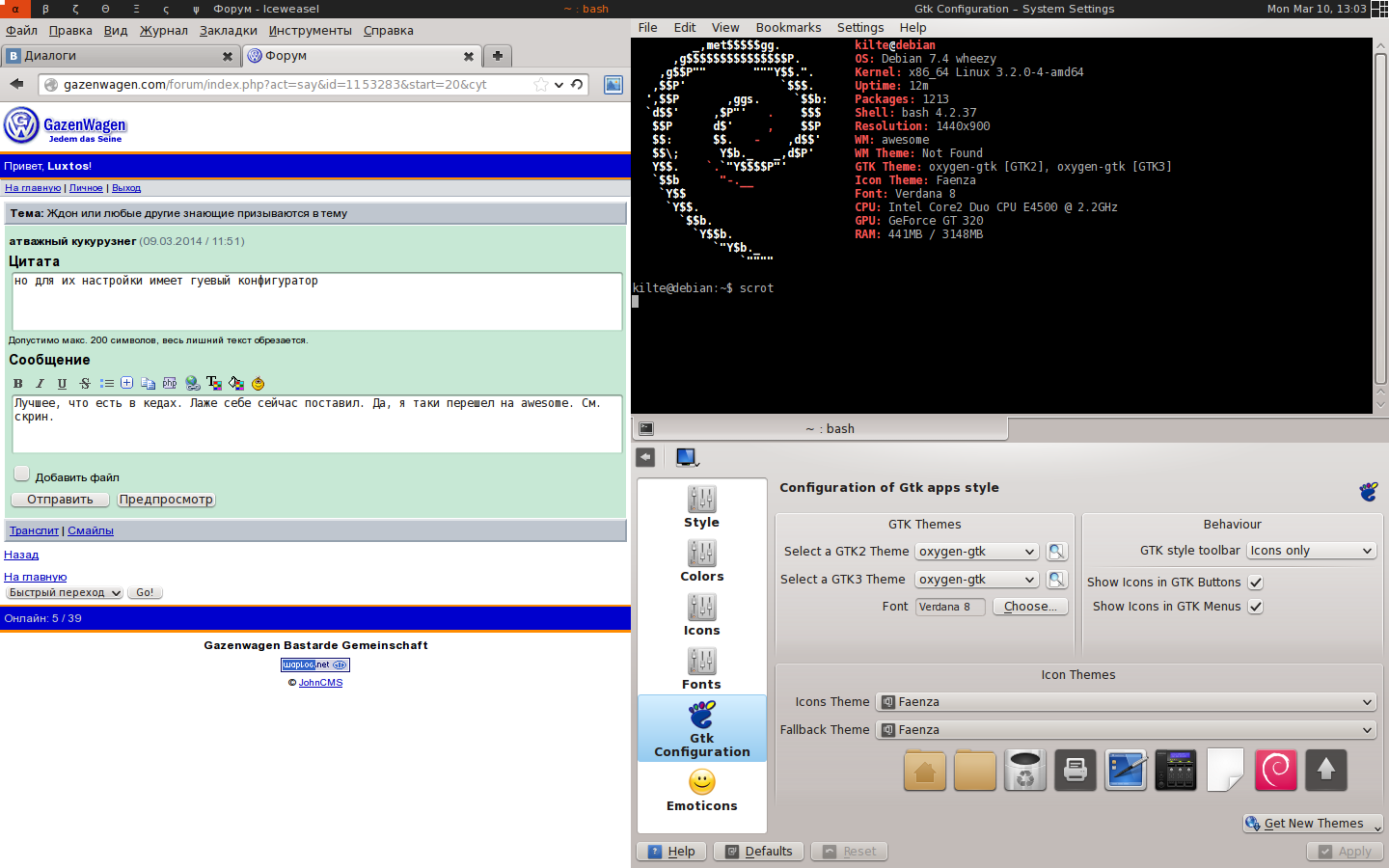
Task: Open the GTK style toolbar dropdown
Action: tap(1310, 551)
